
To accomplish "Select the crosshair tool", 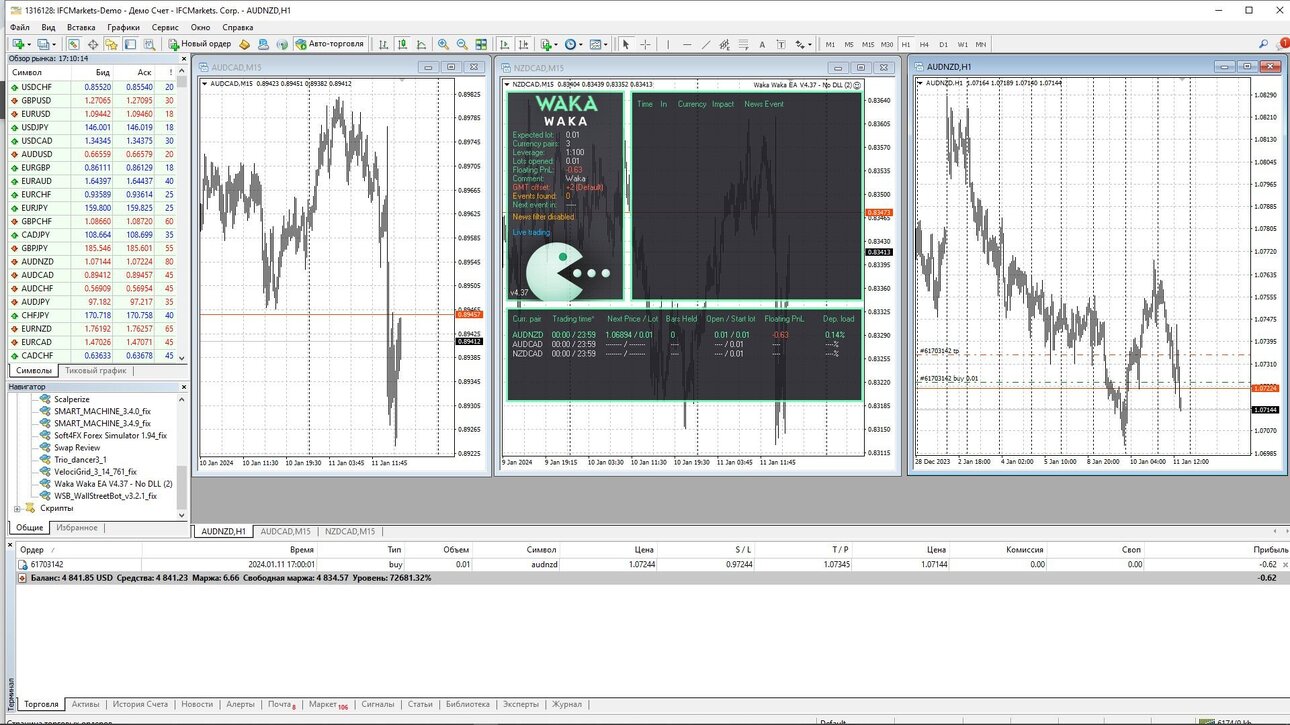I will click(646, 44).
